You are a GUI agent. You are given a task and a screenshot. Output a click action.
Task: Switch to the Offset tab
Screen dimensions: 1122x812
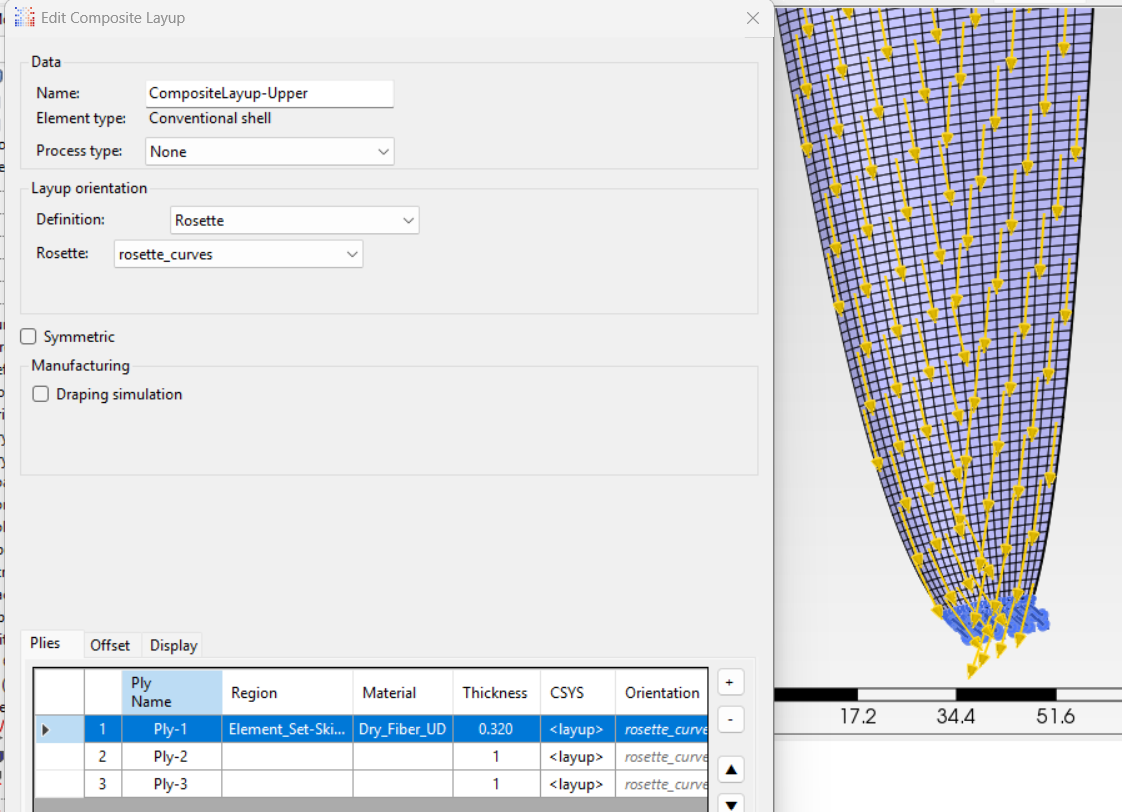click(110, 645)
